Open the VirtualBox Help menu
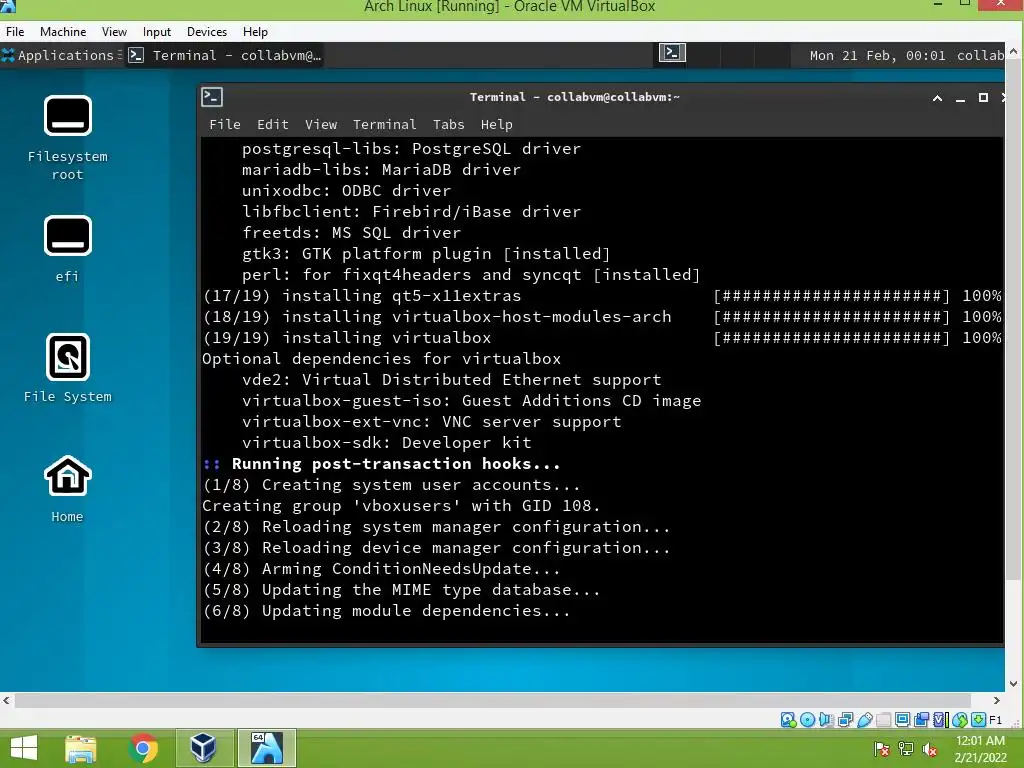Image resolution: width=1024 pixels, height=768 pixels. pos(255,31)
